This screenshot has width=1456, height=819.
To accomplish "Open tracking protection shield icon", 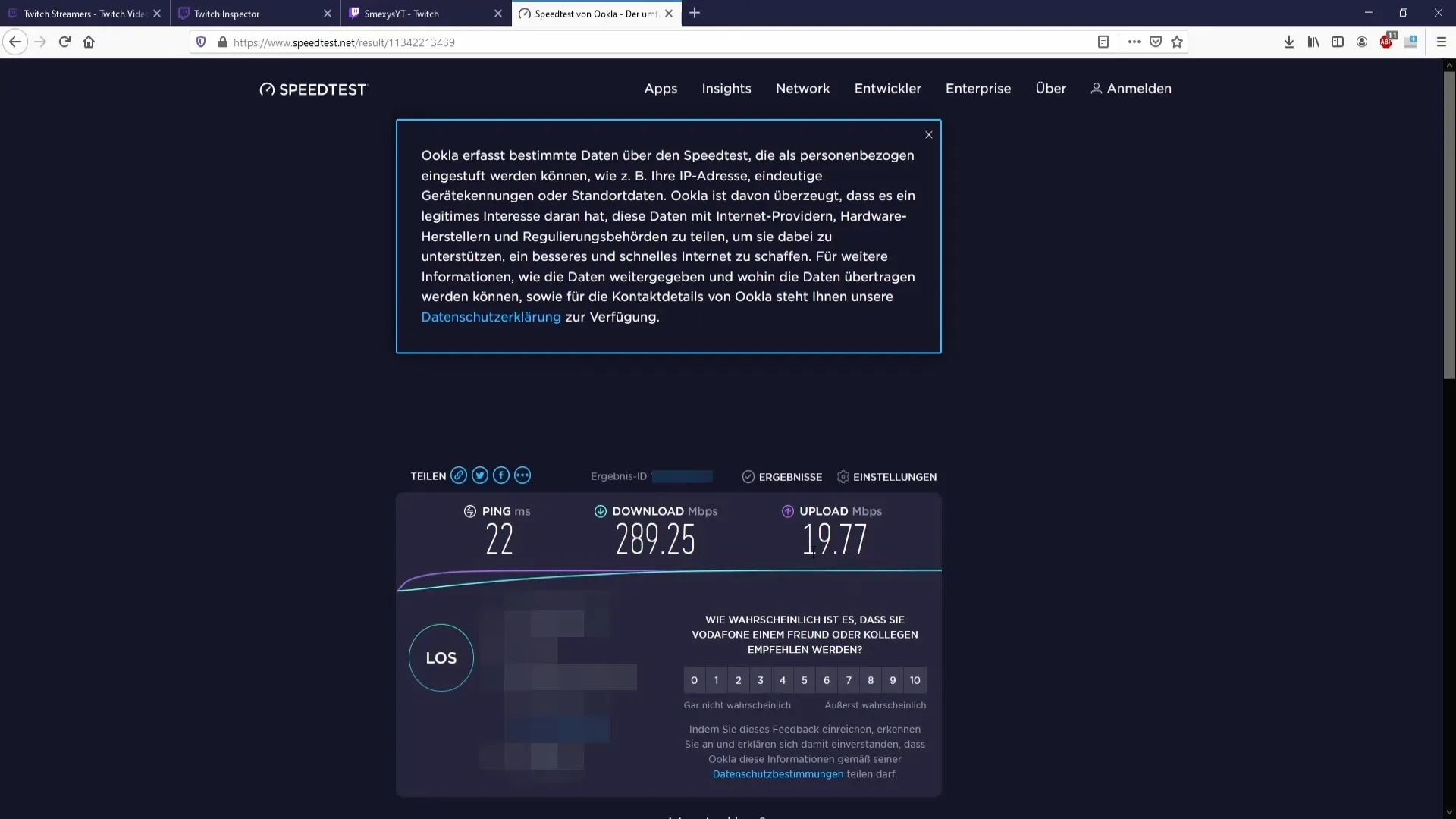I will click(201, 42).
